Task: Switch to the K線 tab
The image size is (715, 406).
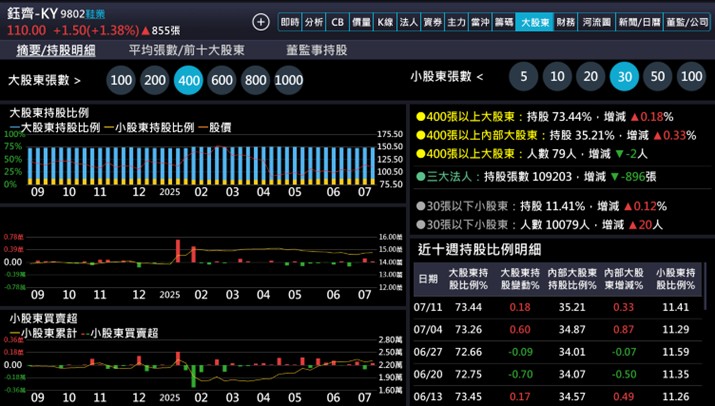Action: (385, 22)
